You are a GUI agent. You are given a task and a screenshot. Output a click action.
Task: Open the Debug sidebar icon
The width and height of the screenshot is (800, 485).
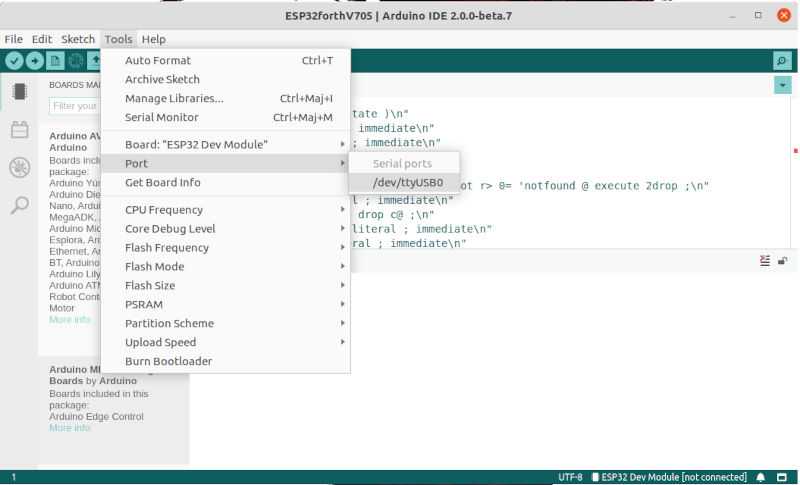(19, 167)
